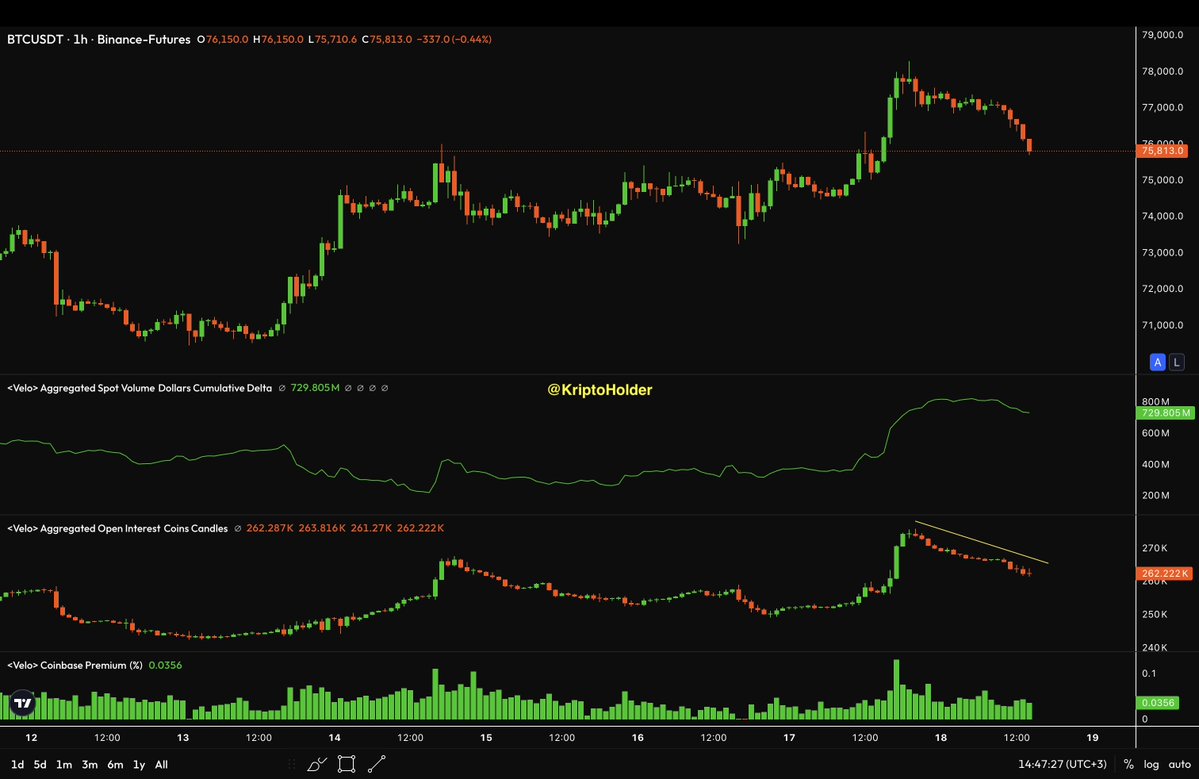Select the rectangle shape drawing tool
The image size is (1199, 779).
346,764
